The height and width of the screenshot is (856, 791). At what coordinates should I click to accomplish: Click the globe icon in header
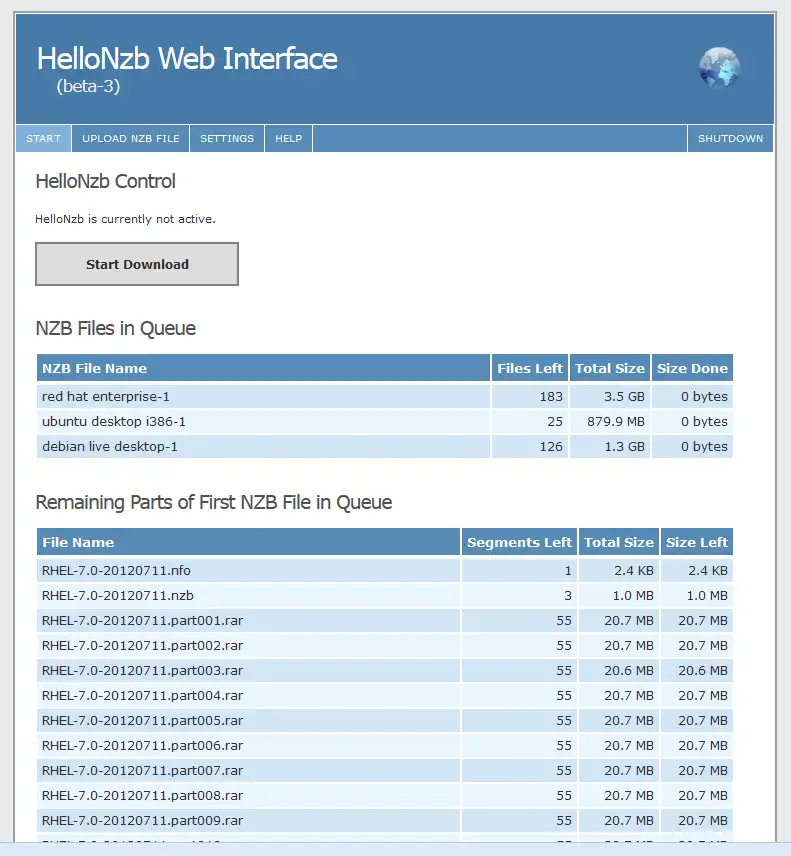click(x=719, y=67)
